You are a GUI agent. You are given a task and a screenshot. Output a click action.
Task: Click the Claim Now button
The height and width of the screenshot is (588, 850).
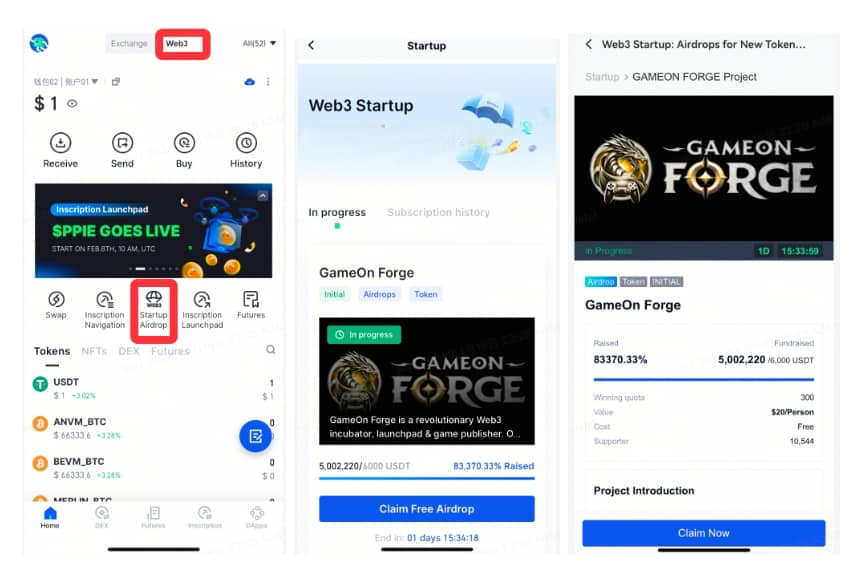704,533
